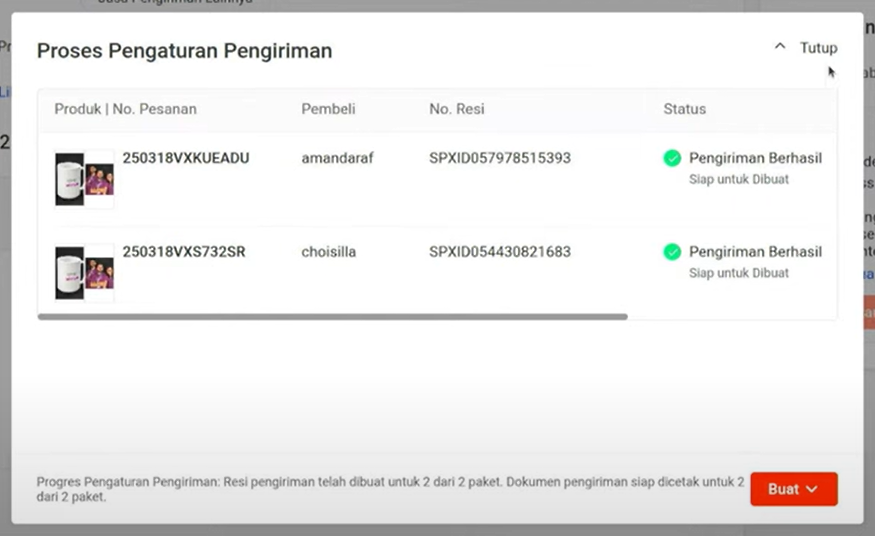
Task: Click buyer name amandaraf
Action: coord(338,158)
